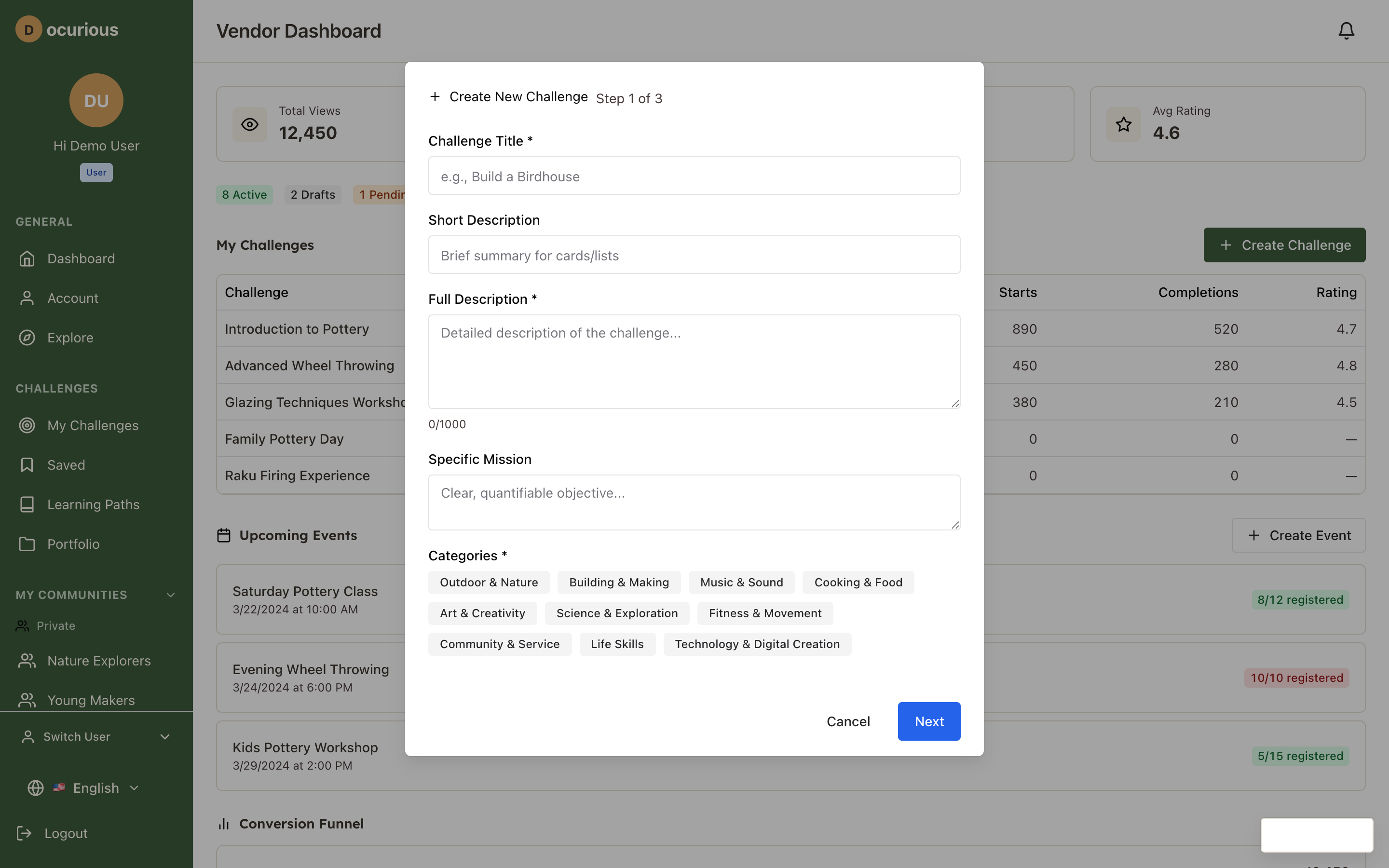Click the eye icon next to Total Views

[x=250, y=124]
